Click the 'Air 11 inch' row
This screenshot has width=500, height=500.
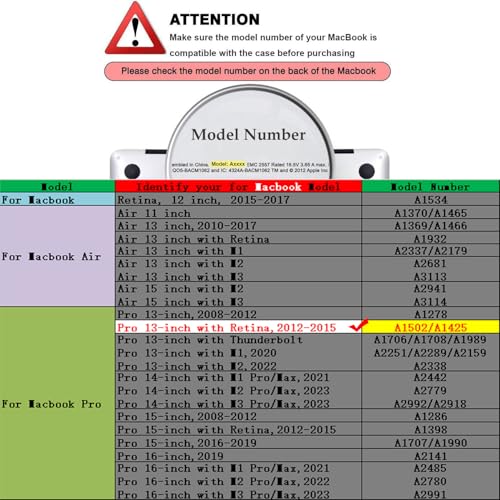click(238, 213)
